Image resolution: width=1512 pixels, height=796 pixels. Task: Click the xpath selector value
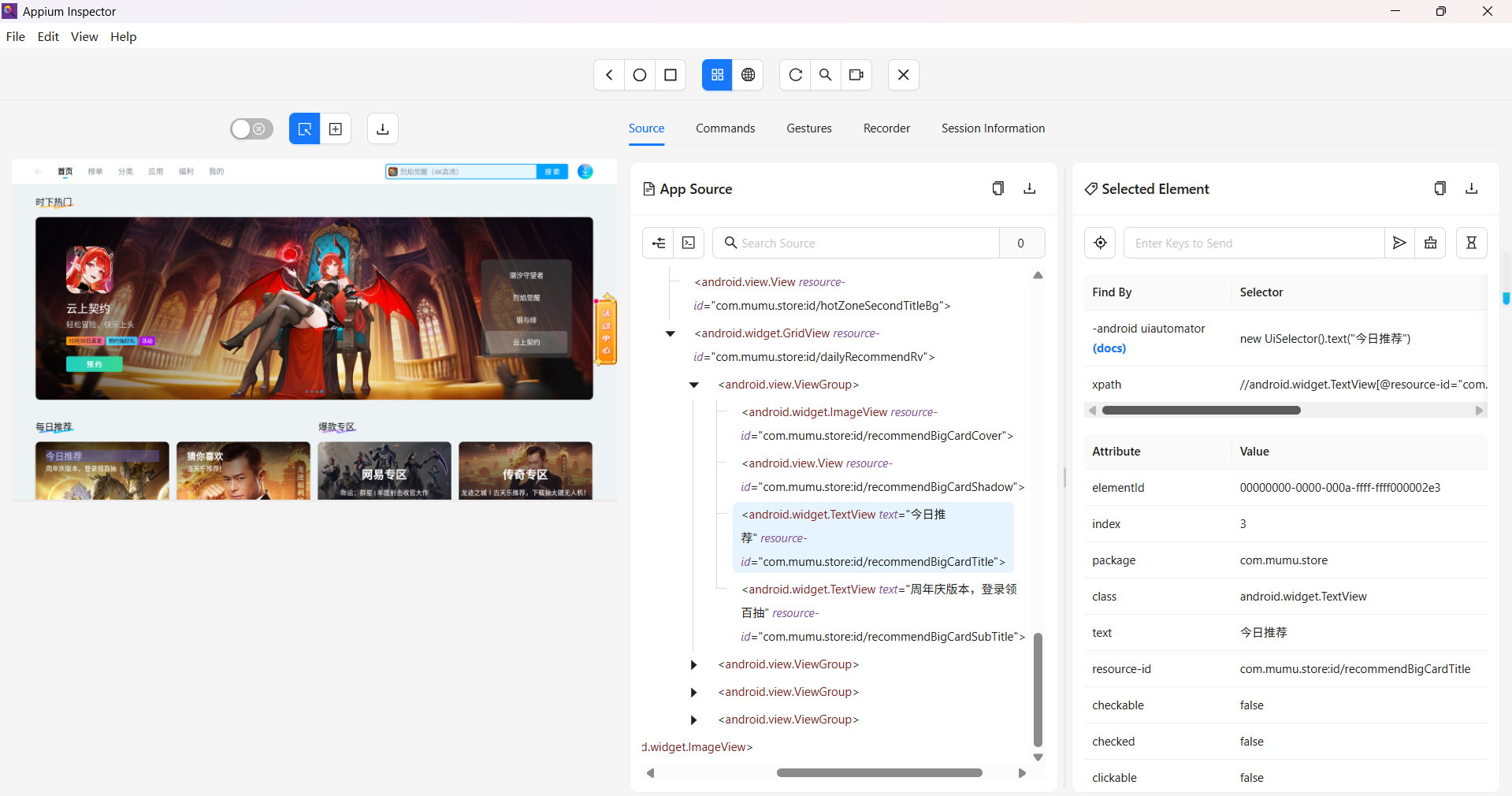1363,385
